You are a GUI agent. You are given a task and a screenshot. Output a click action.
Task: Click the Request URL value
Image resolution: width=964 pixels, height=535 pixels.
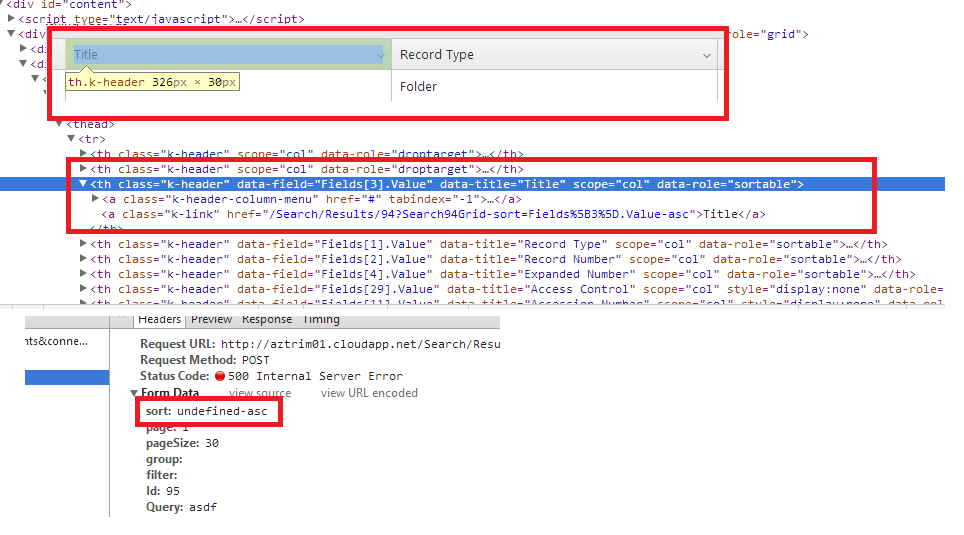(360, 344)
